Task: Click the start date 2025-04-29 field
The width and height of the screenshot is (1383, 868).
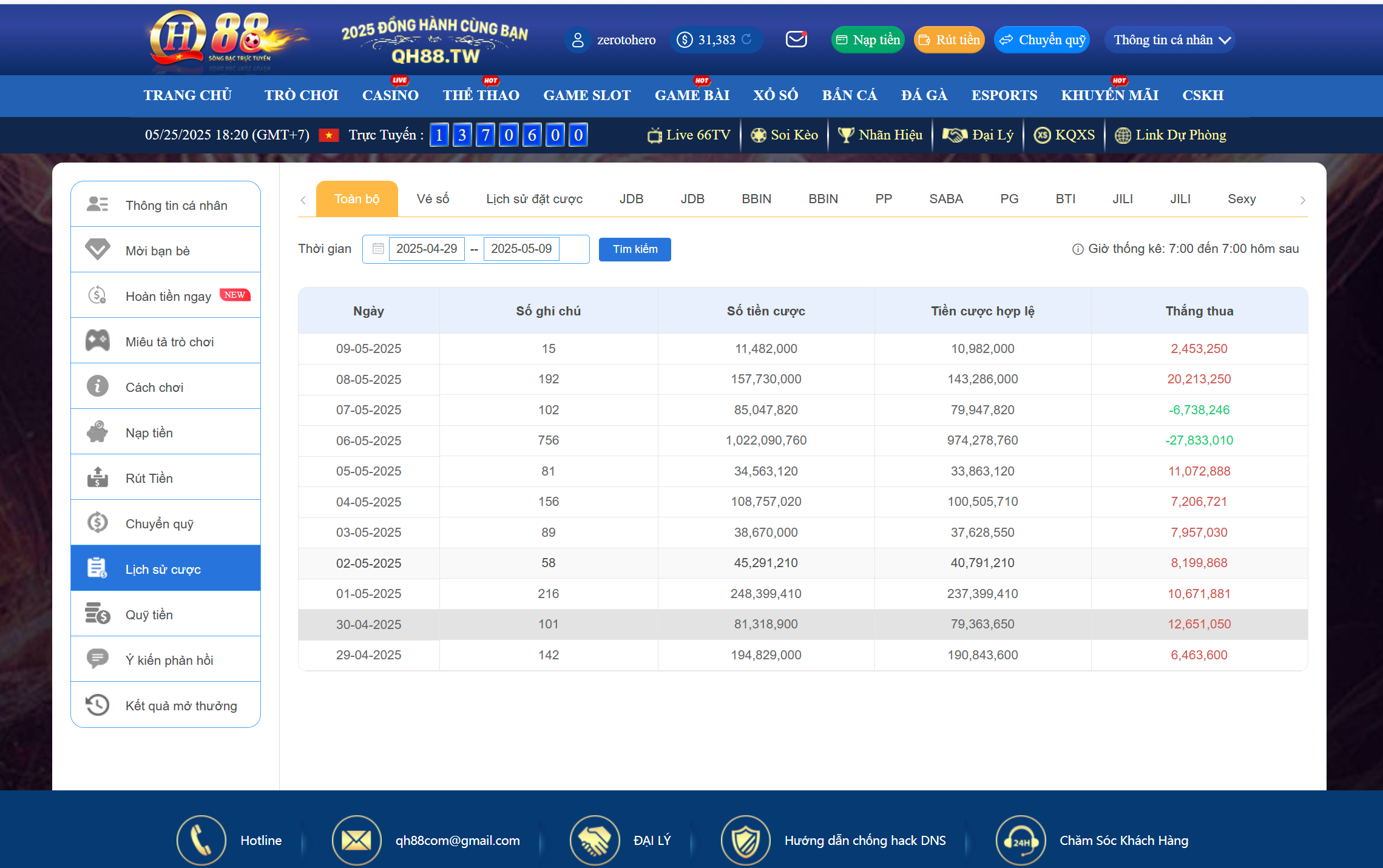Action: (427, 249)
